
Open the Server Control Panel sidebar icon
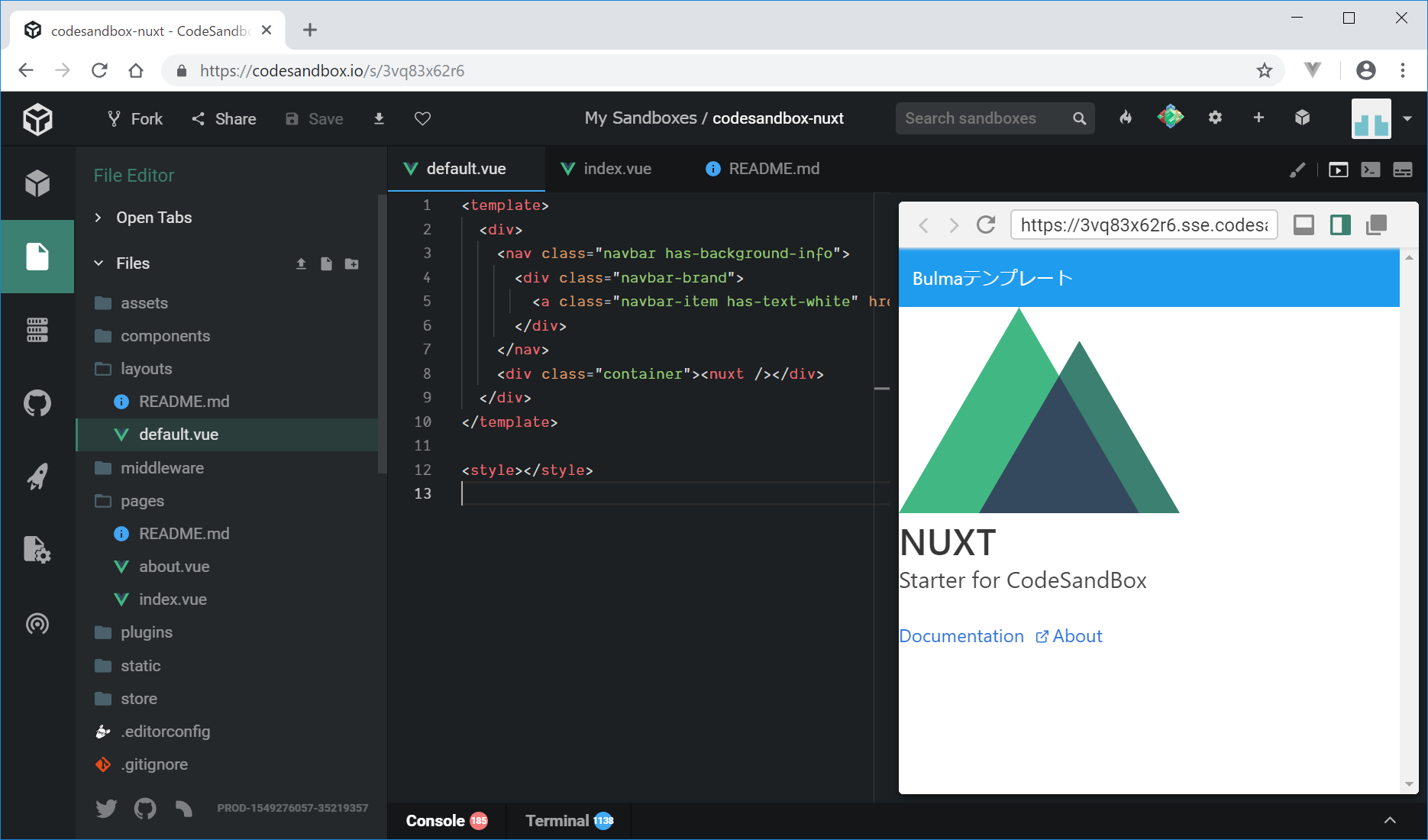(x=37, y=330)
